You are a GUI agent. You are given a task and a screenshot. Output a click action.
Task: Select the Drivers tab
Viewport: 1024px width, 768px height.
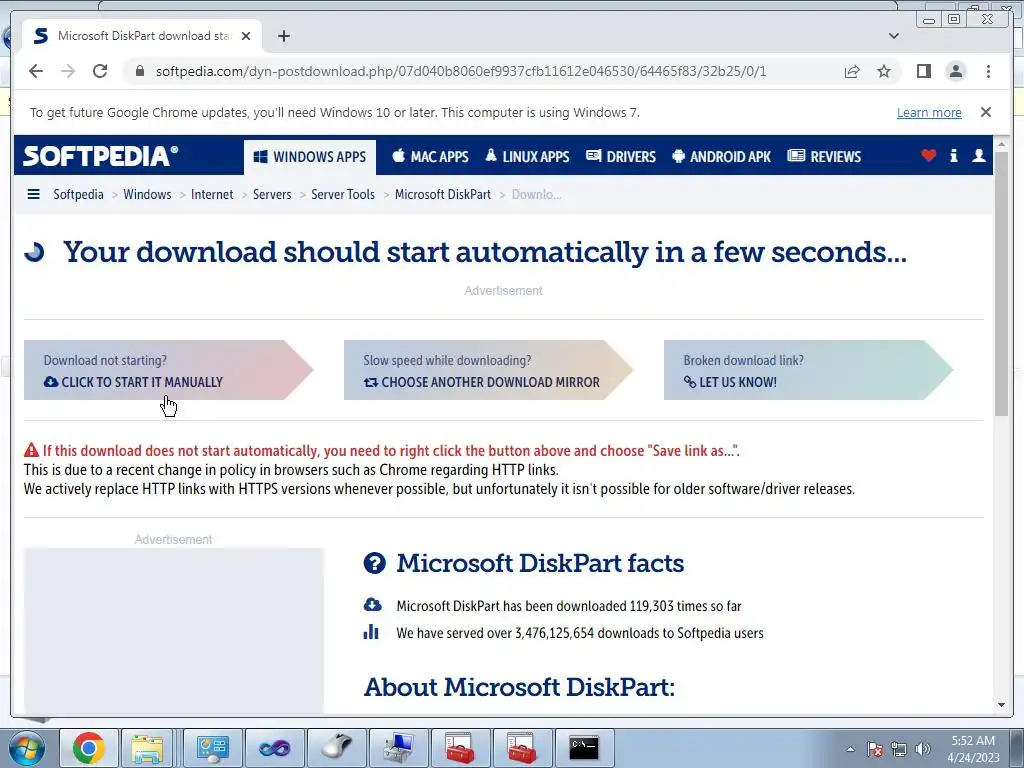[620, 157]
